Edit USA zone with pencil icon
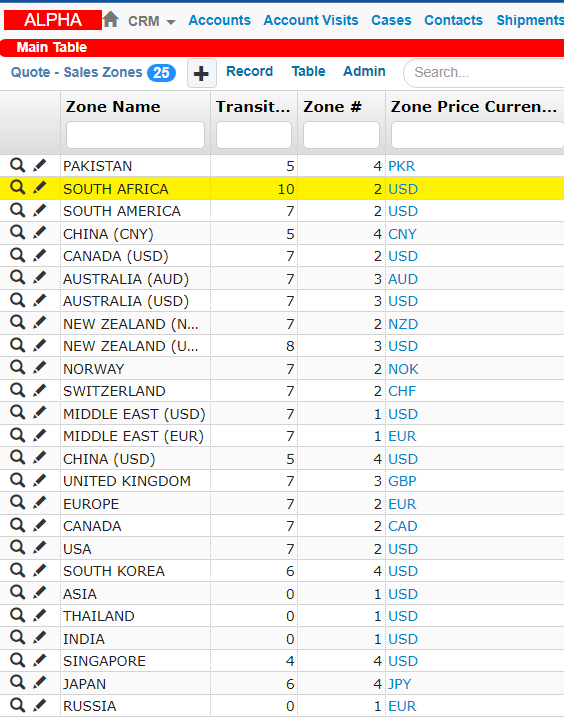 click(40, 547)
